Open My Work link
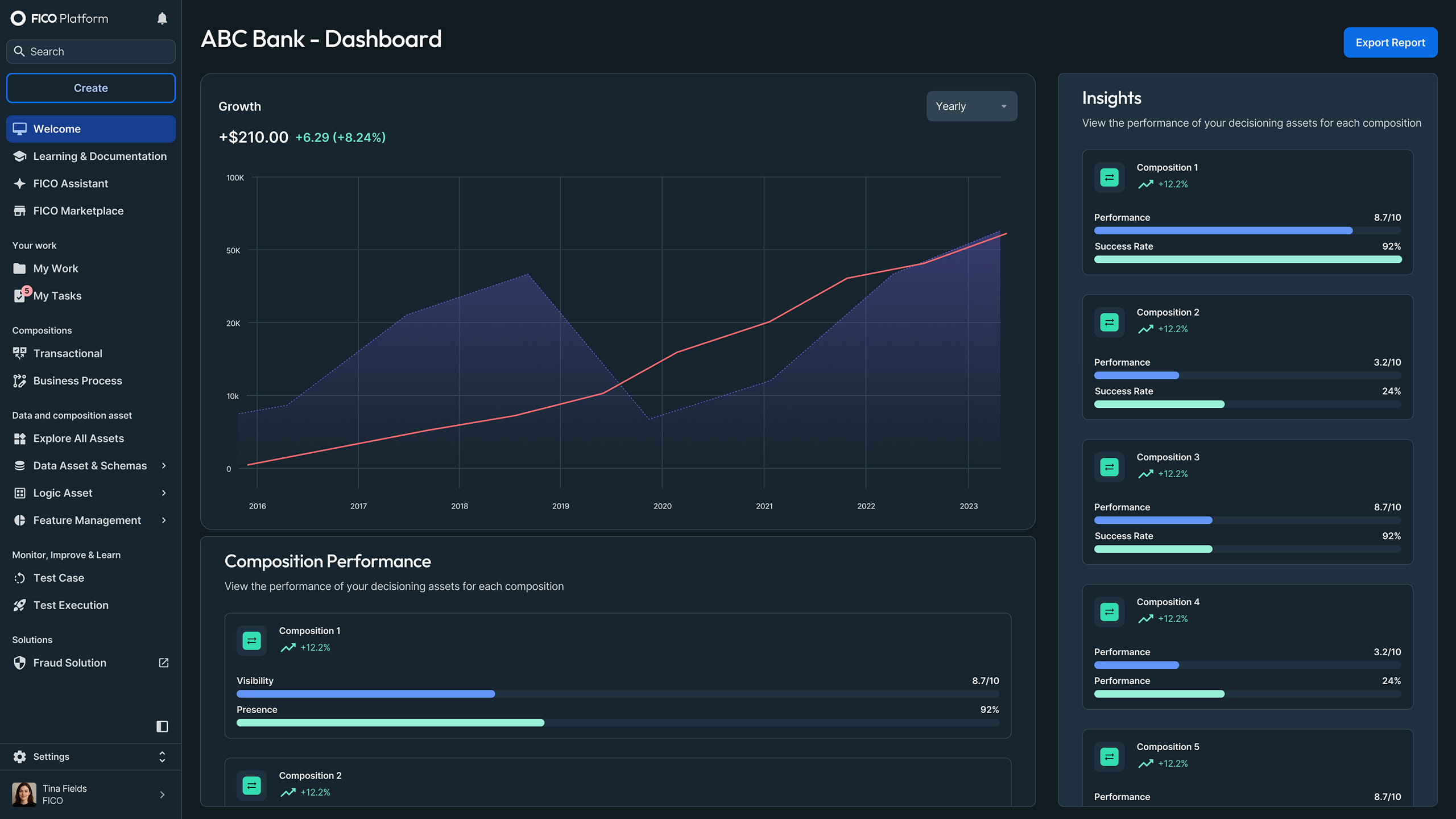The width and height of the screenshot is (1456, 819). coord(91,268)
